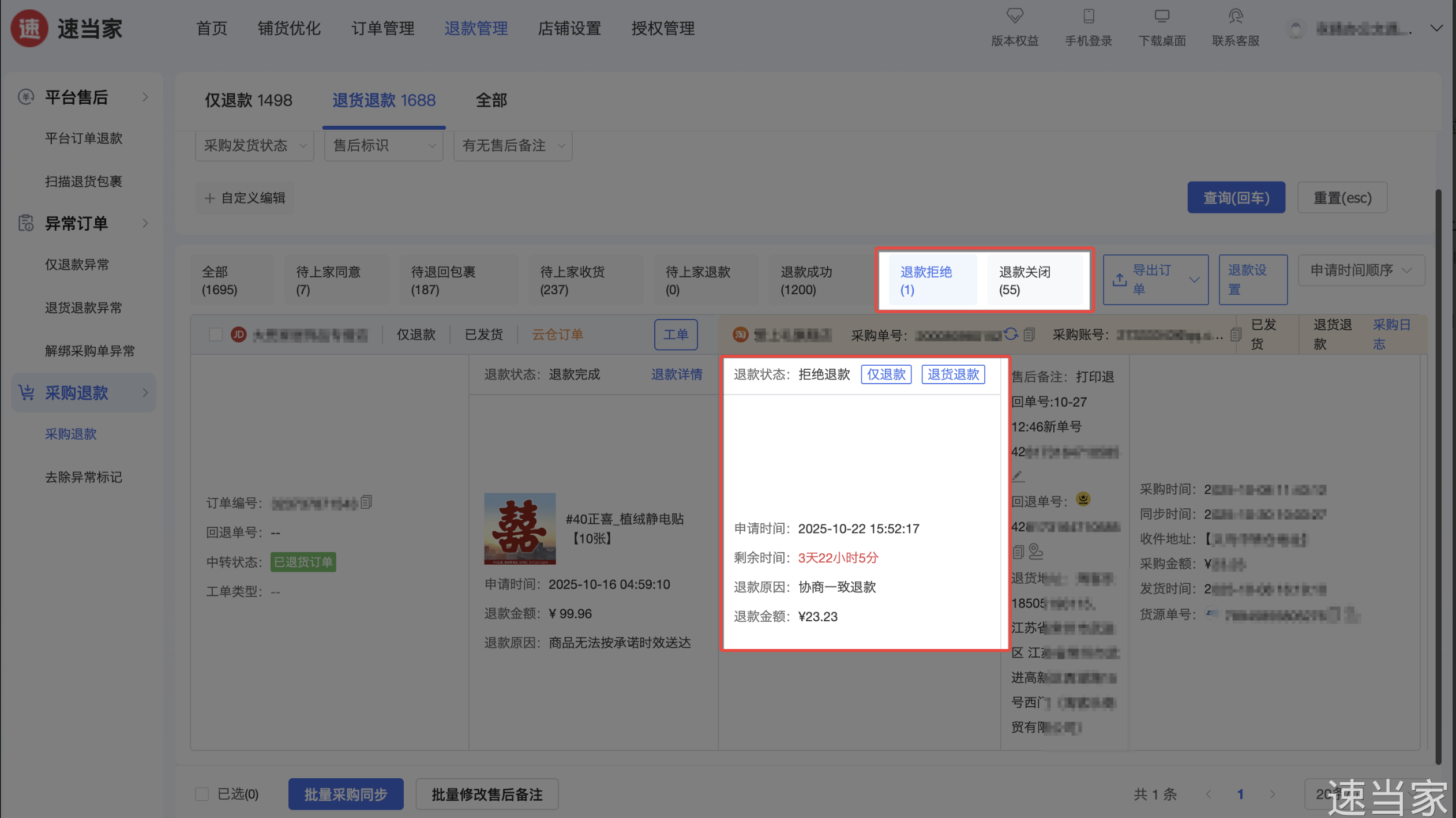Tick the JD order row checkbox
1456x818 pixels.
click(x=216, y=335)
